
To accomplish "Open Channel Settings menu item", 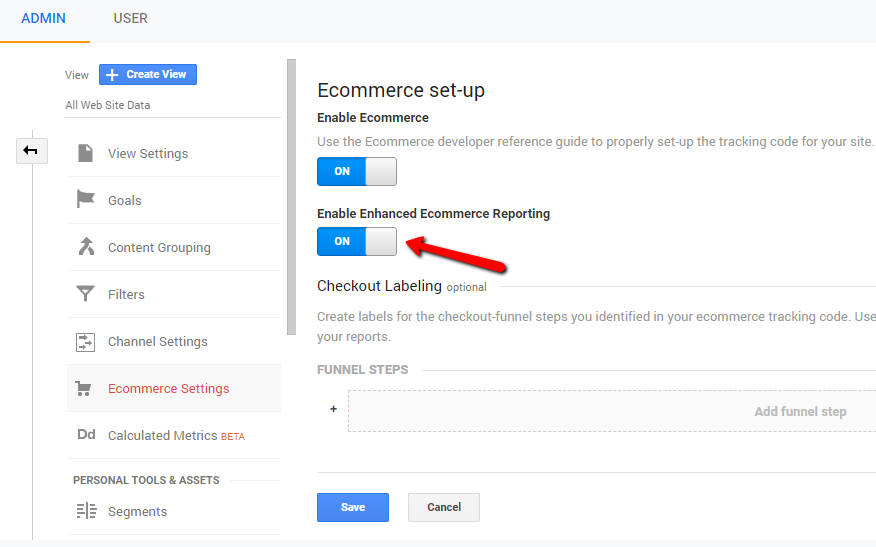I will (174, 341).
